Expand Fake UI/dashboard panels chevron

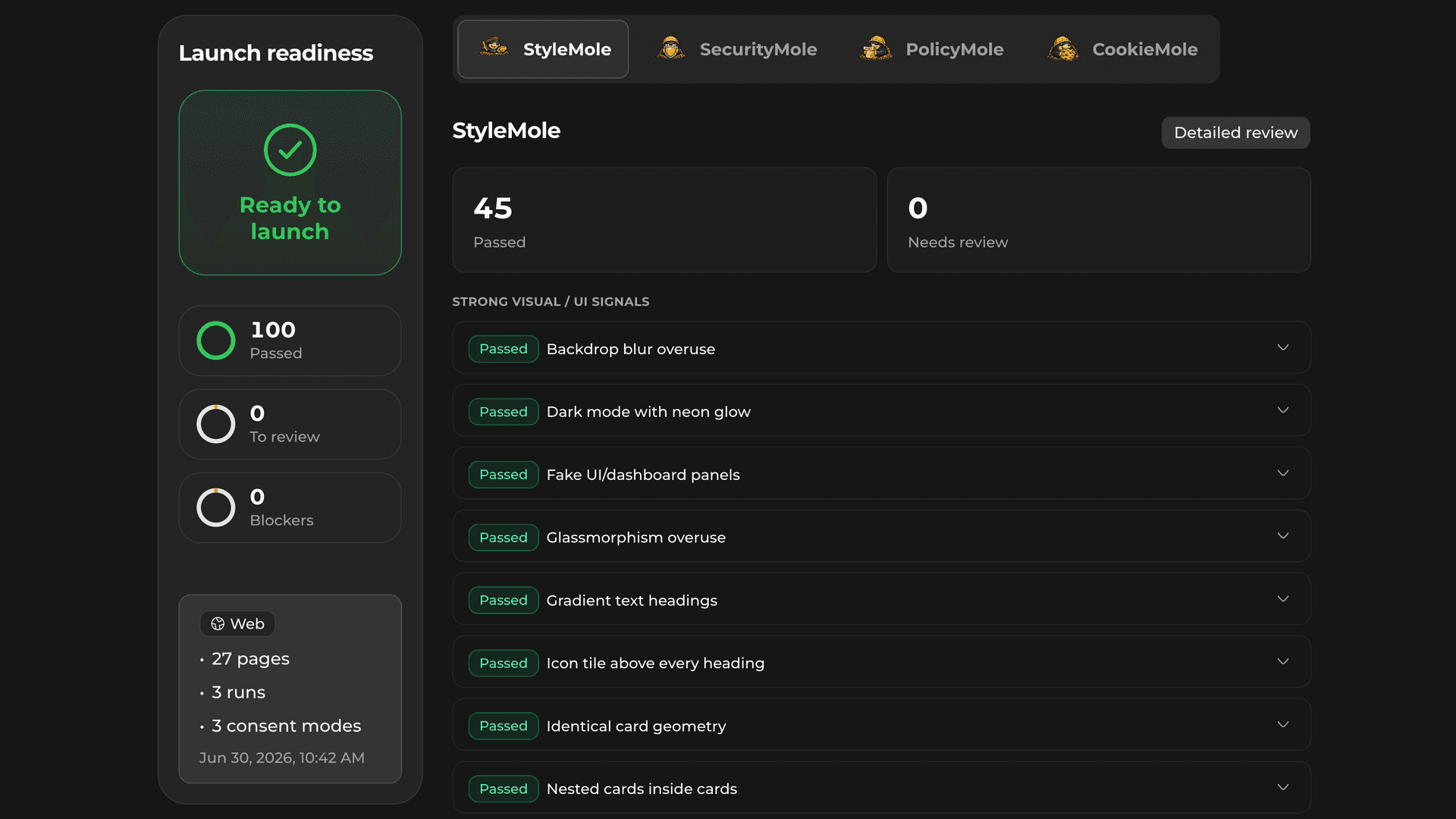[1283, 473]
